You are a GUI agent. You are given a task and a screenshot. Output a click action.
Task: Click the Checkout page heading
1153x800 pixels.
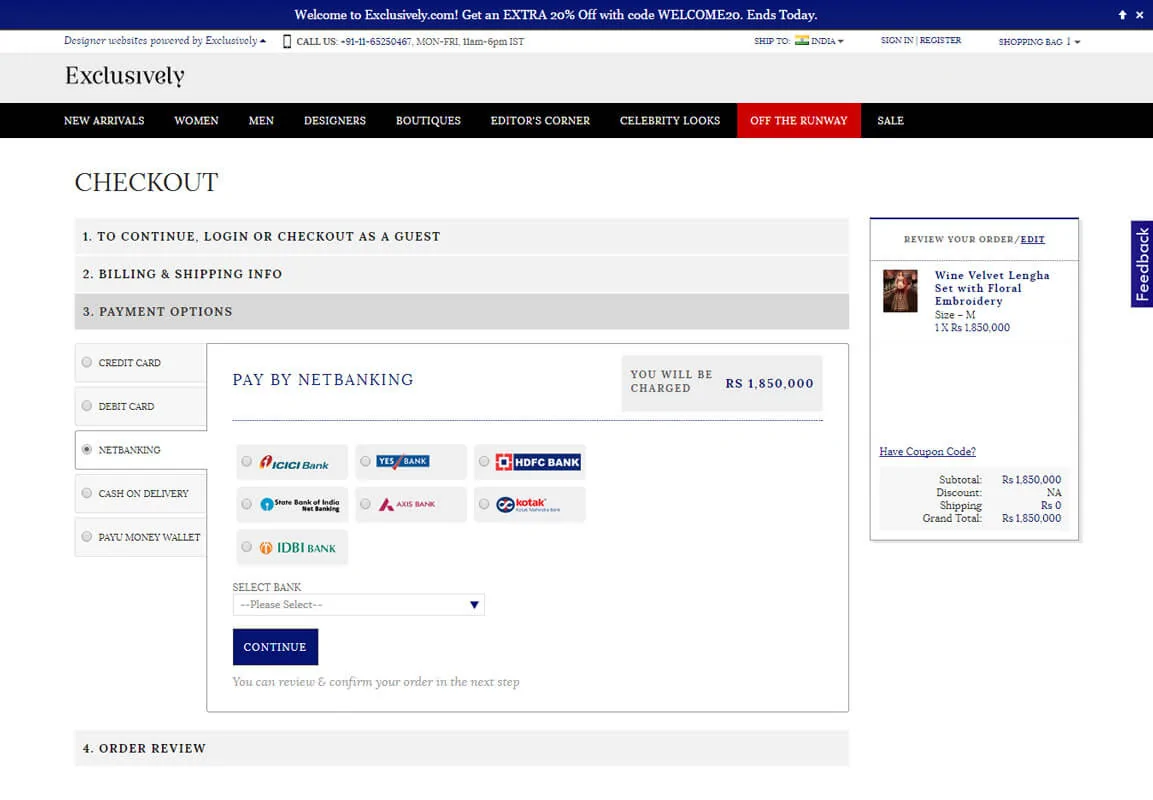pos(146,182)
